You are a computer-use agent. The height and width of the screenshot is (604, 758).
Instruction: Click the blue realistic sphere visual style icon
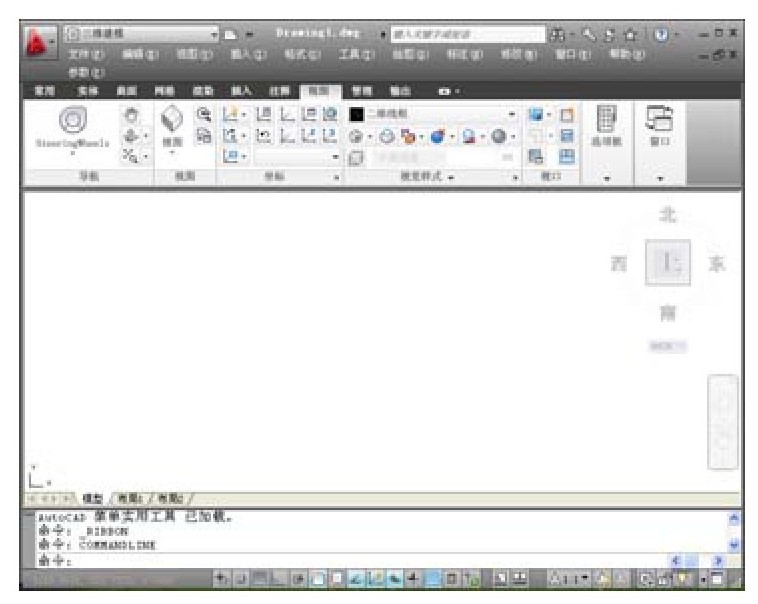[437, 137]
